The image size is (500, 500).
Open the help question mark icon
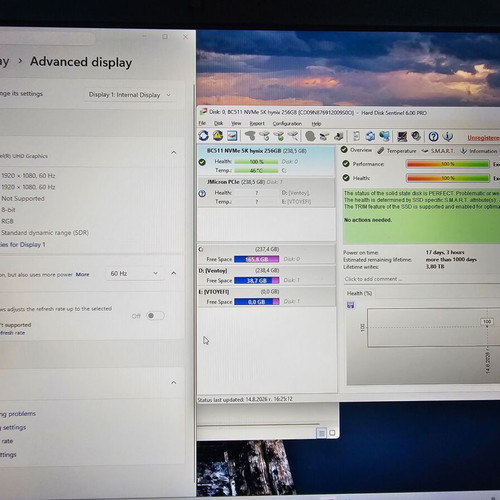click(x=433, y=136)
